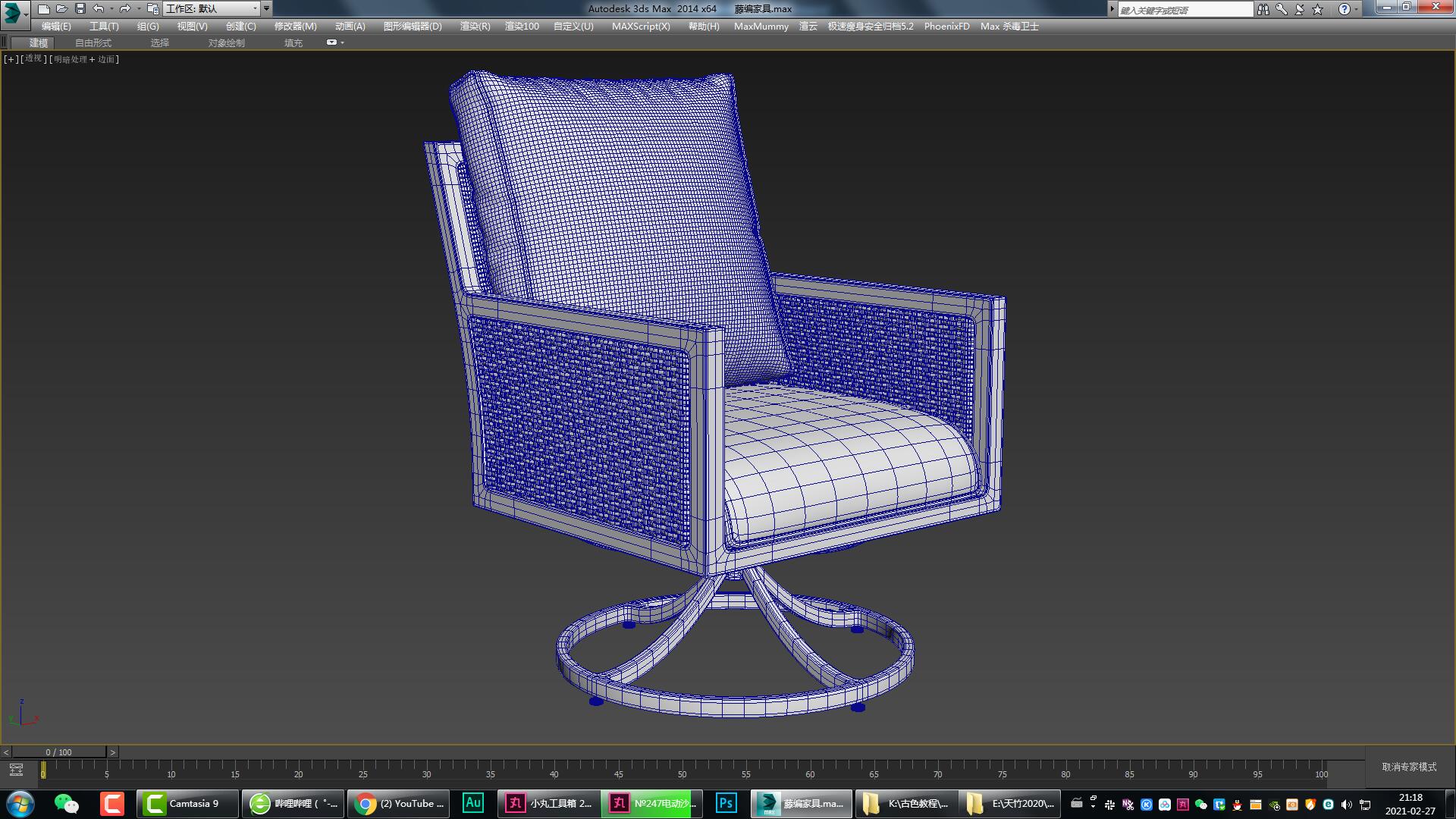
Task: Open the 渲染100 menu item
Action: tap(520, 26)
